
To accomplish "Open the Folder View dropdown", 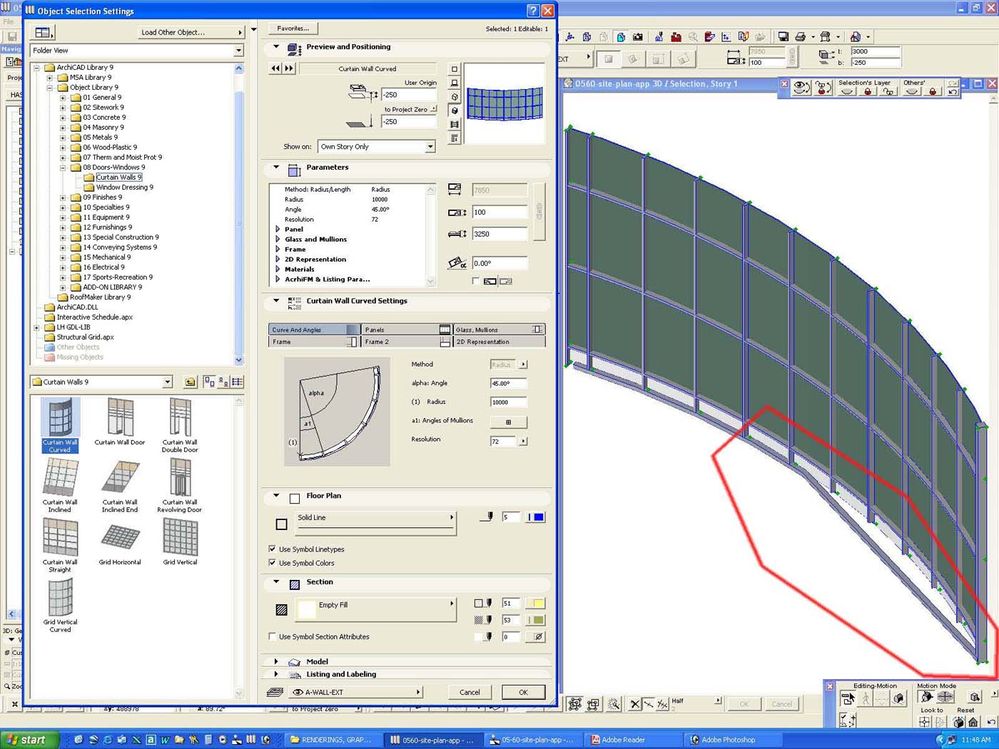I will (136, 50).
